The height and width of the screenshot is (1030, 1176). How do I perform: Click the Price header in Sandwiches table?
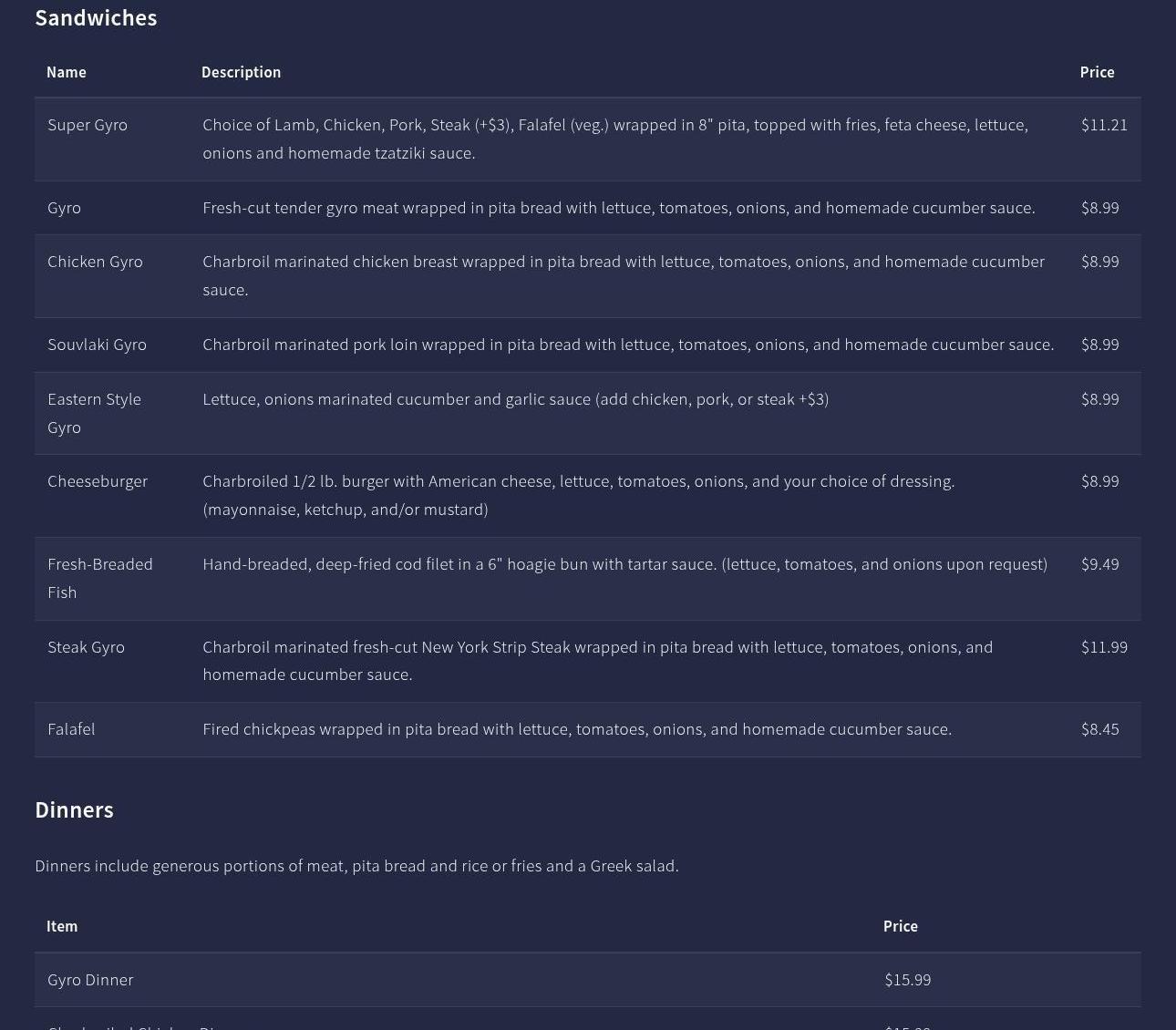1097,72
